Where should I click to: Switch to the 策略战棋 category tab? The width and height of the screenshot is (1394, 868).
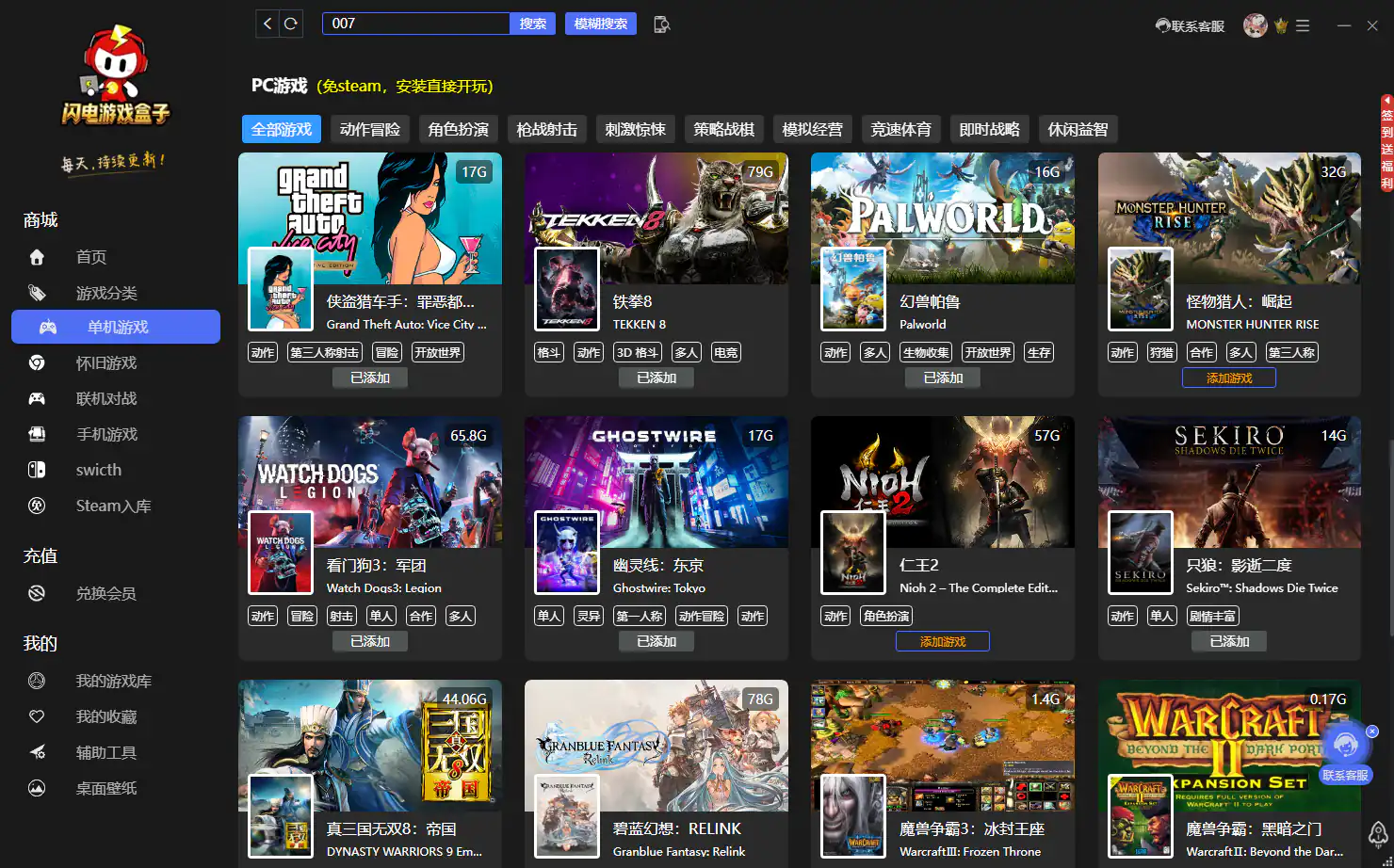click(724, 129)
